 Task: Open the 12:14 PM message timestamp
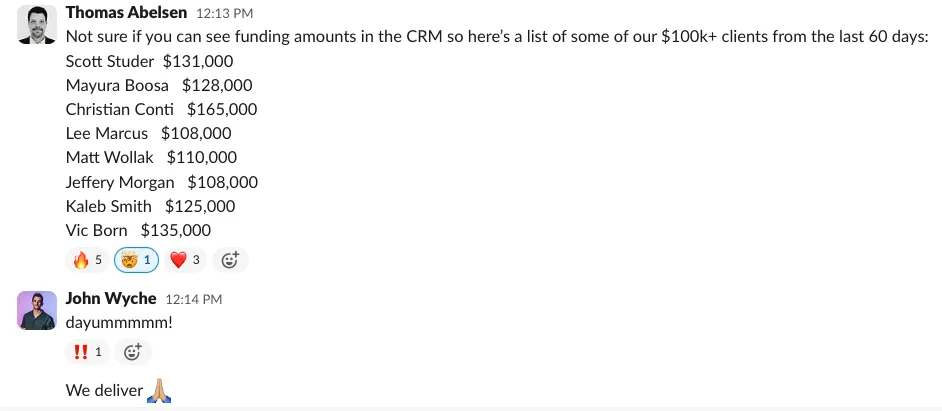(193, 299)
